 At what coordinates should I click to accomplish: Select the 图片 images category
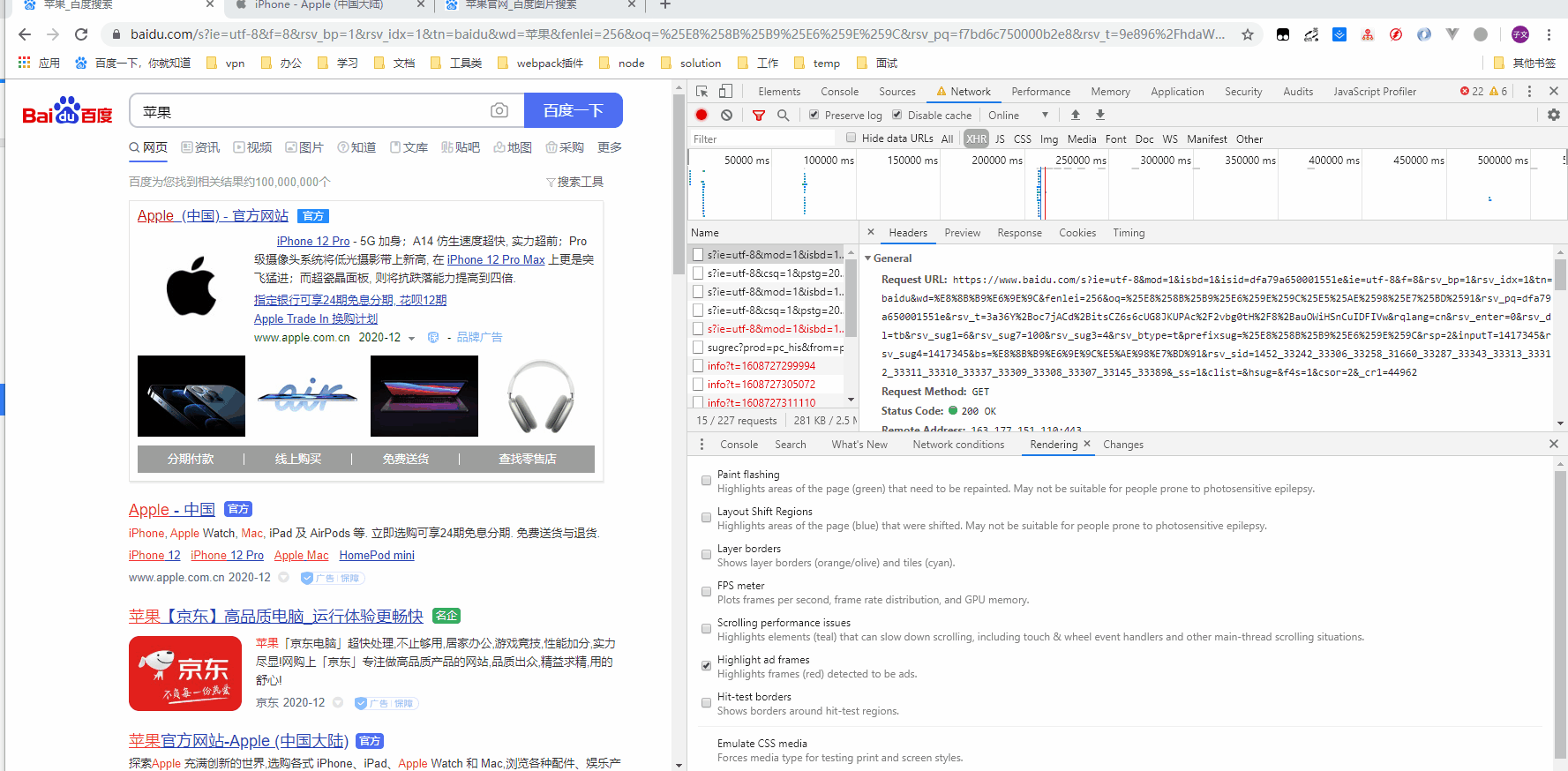[304, 147]
